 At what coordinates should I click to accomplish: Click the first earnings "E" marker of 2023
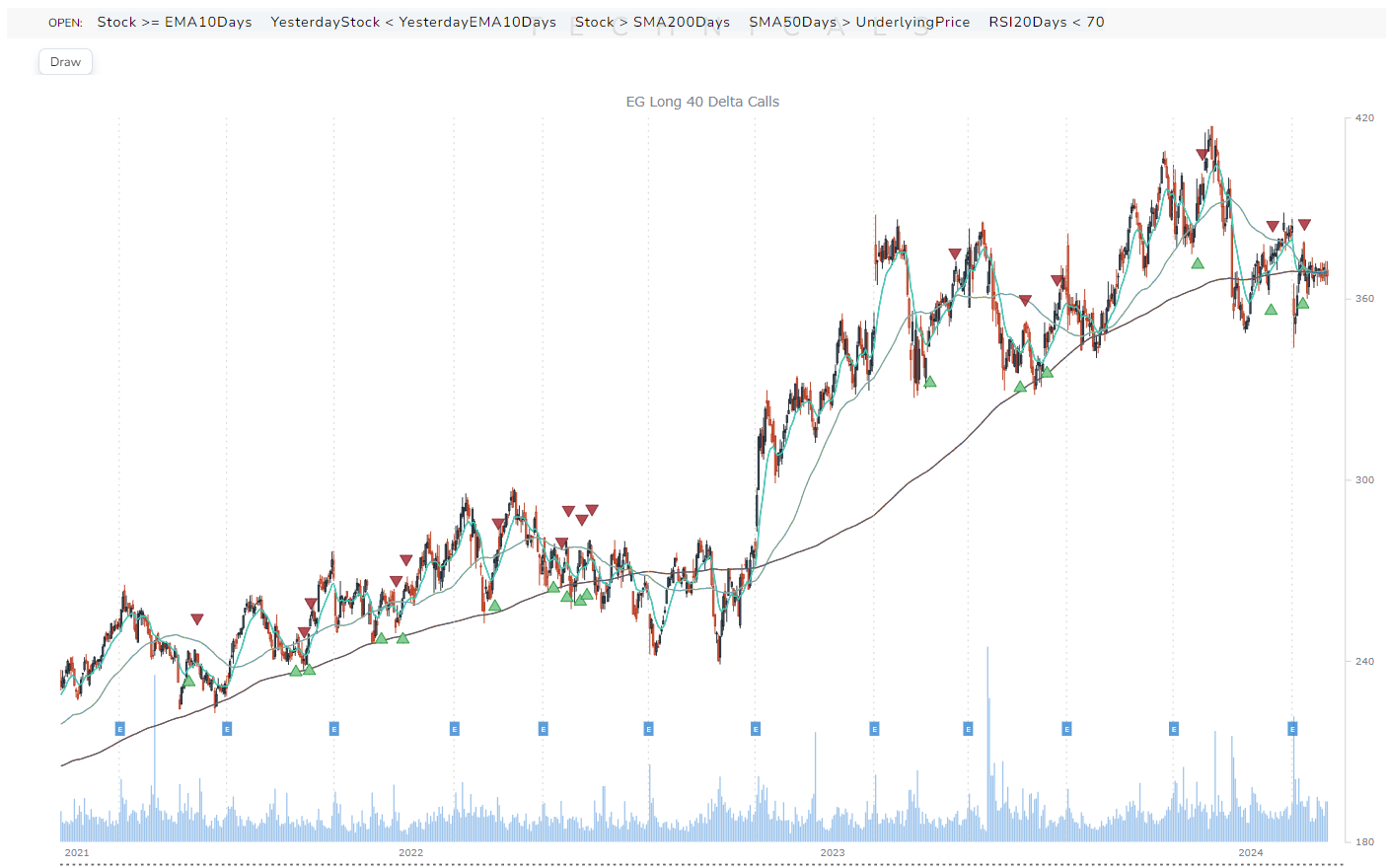(873, 729)
